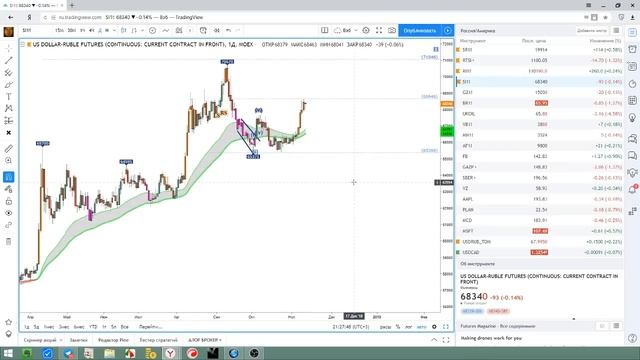Open the pitchfork and Fibonacci tools
Screen dimensions: 640x360
[x=9, y=73]
